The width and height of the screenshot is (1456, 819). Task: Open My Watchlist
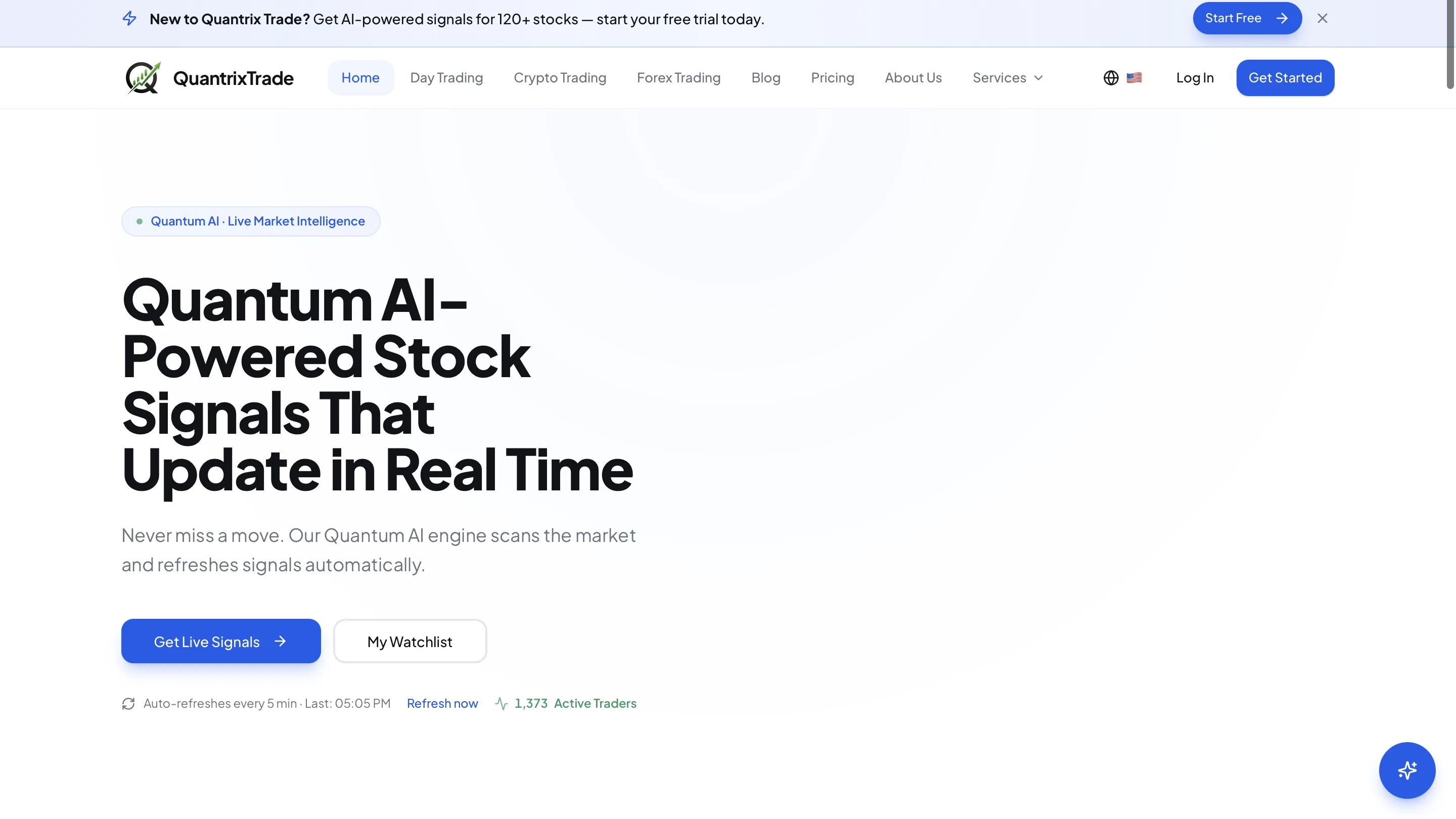(410, 642)
